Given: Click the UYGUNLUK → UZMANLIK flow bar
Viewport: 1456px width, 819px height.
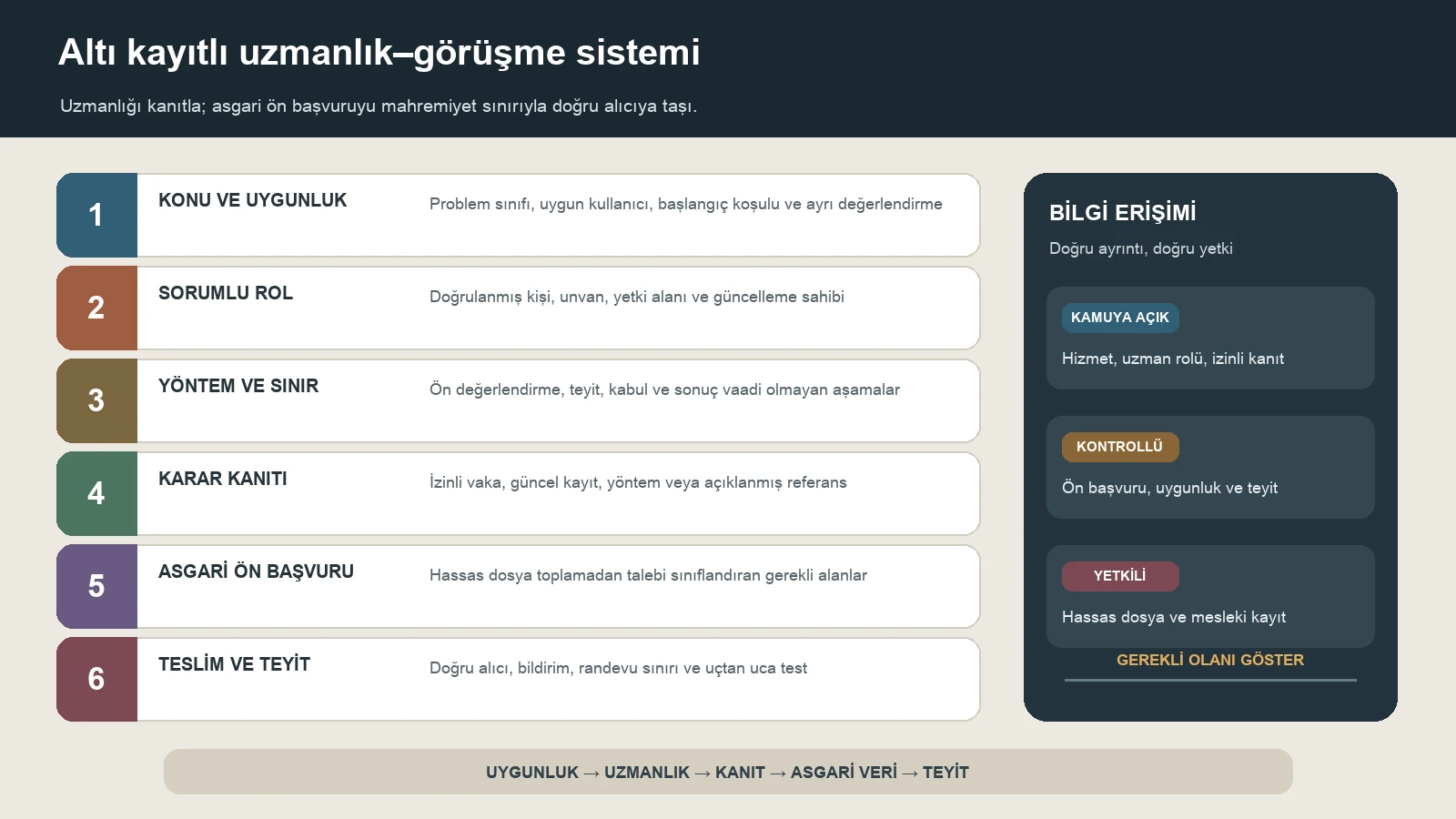Looking at the screenshot, I should (728, 772).
